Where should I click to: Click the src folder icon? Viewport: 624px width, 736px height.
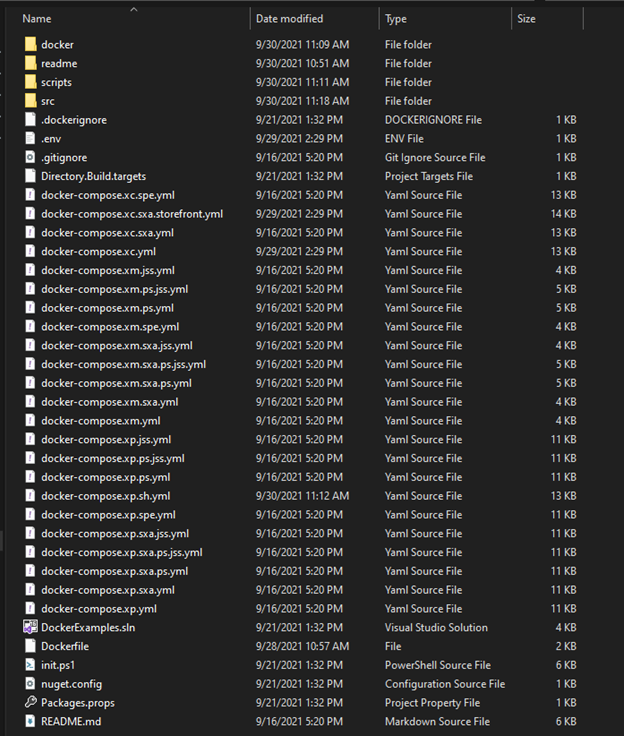[31, 101]
